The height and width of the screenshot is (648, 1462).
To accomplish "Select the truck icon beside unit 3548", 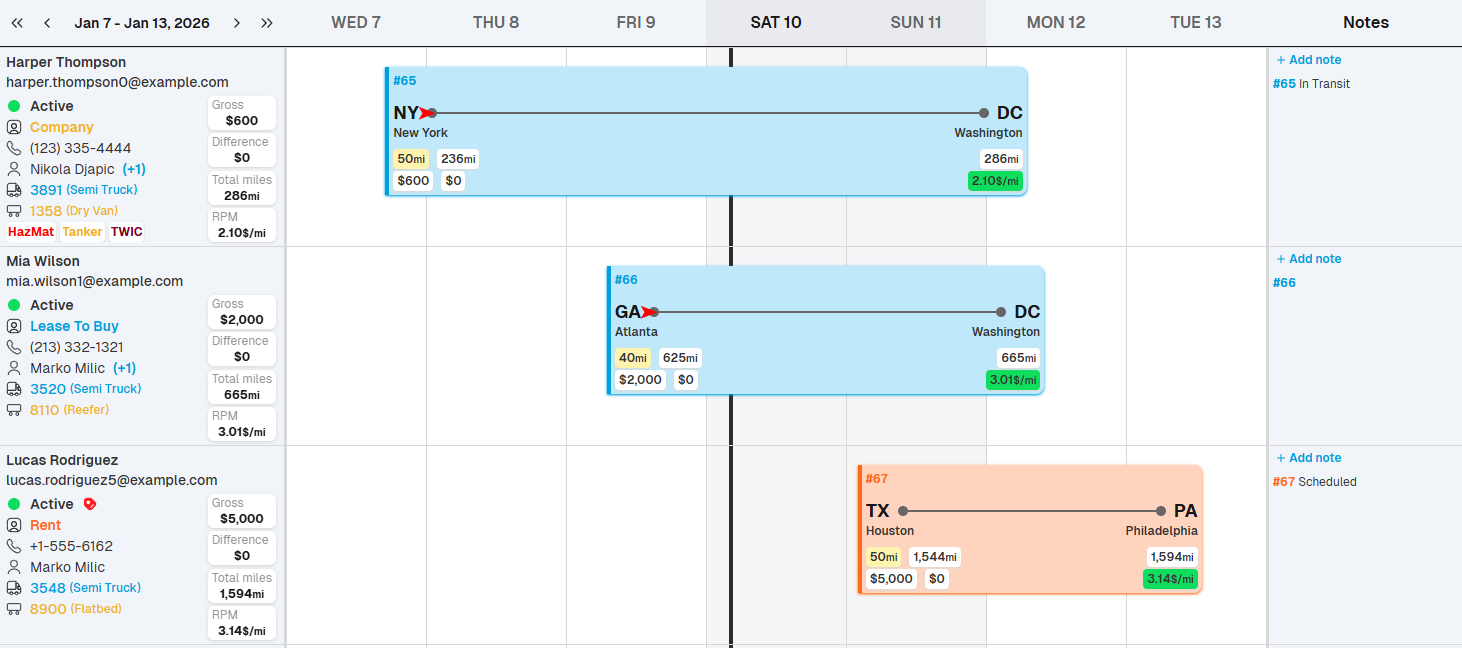I will pos(14,587).
